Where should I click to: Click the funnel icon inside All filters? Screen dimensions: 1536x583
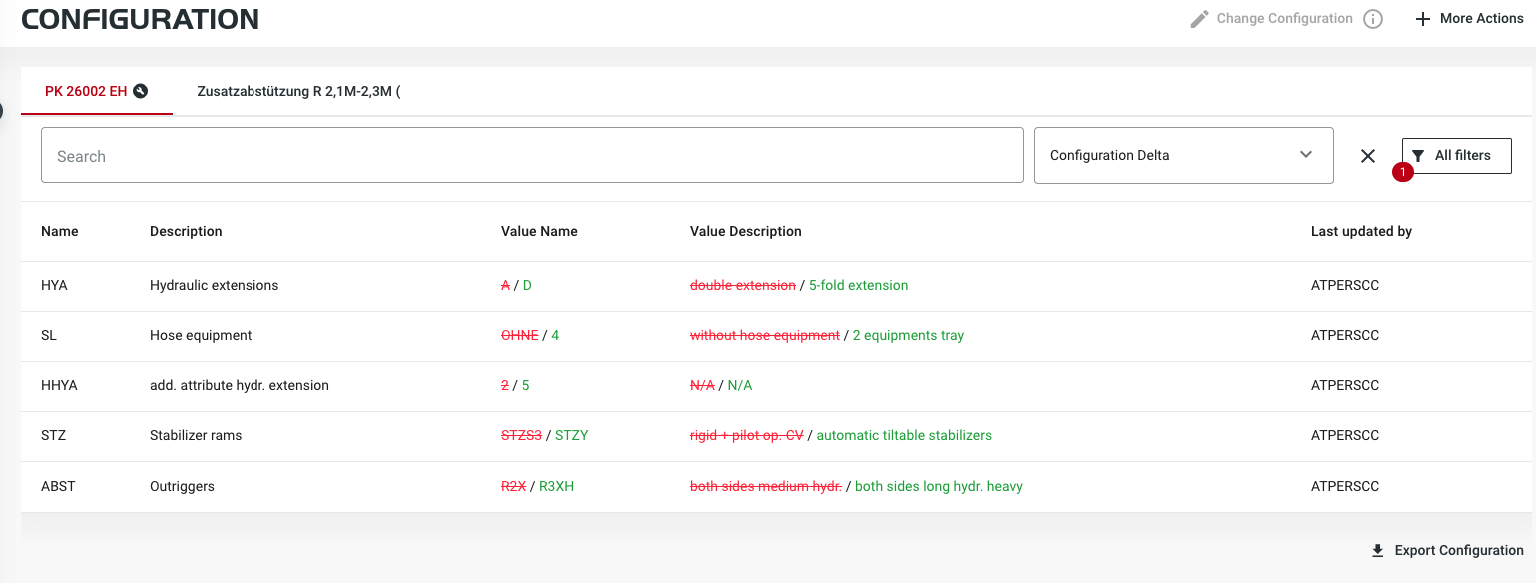click(1417, 155)
